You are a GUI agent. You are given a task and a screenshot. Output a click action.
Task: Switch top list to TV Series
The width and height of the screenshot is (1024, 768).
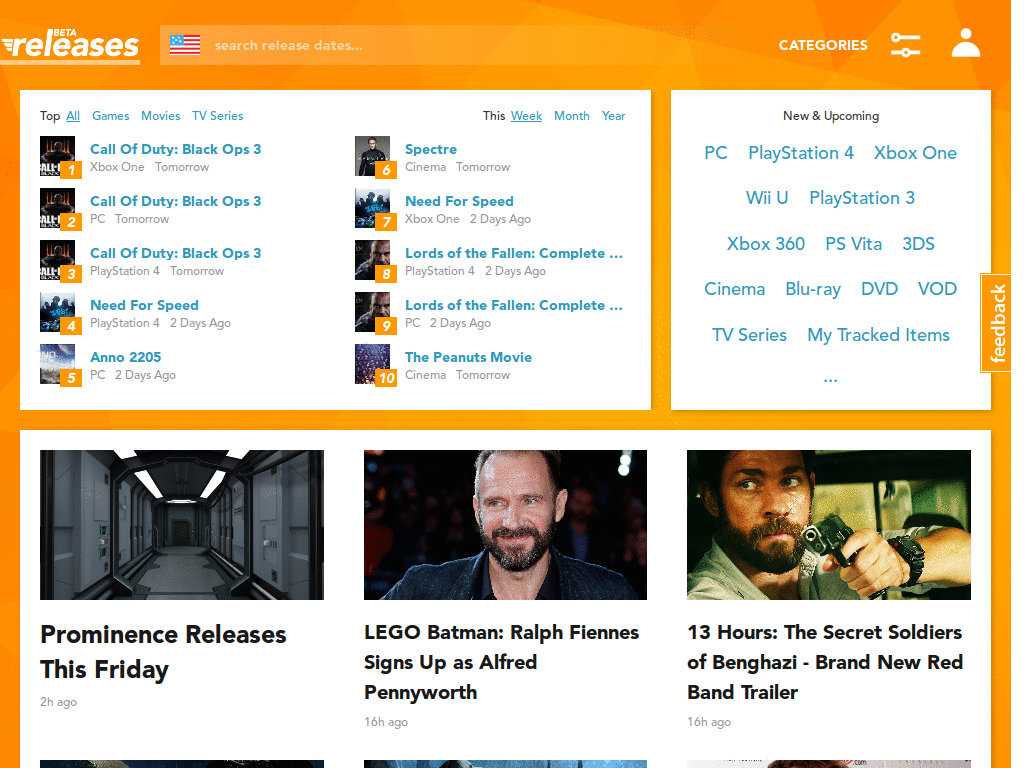tap(217, 116)
